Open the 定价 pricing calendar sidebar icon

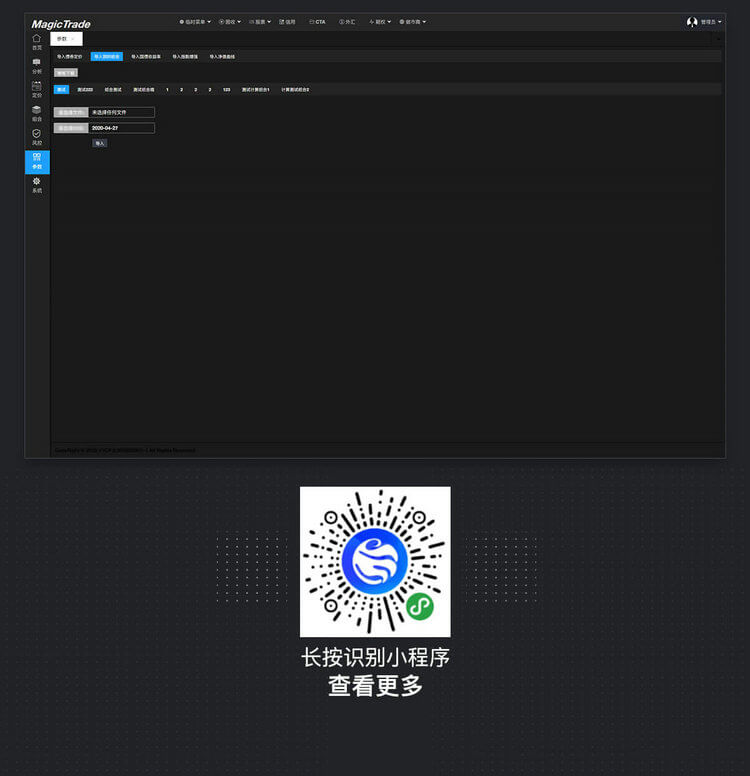(37, 90)
